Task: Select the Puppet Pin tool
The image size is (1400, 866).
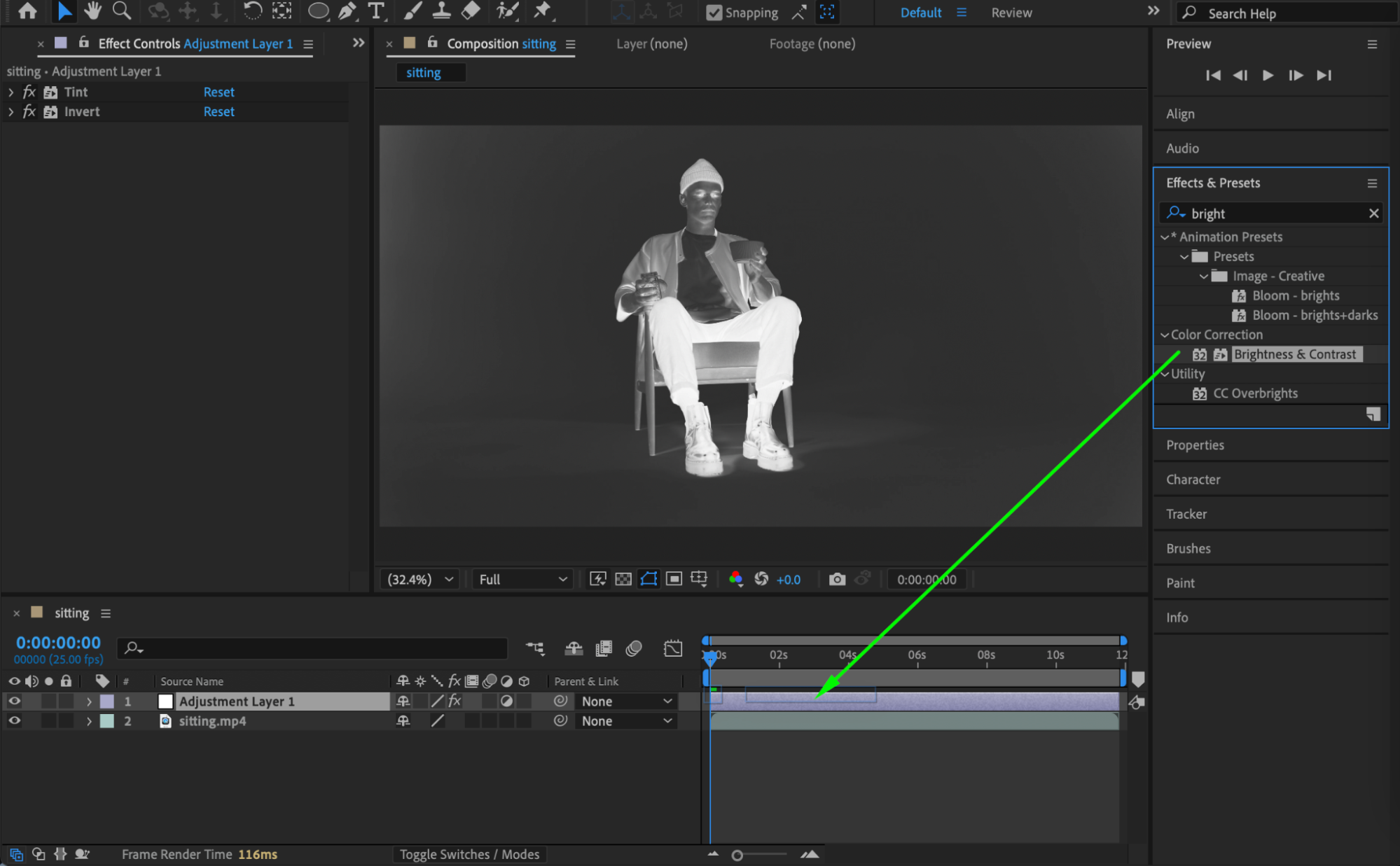Action: [542, 11]
